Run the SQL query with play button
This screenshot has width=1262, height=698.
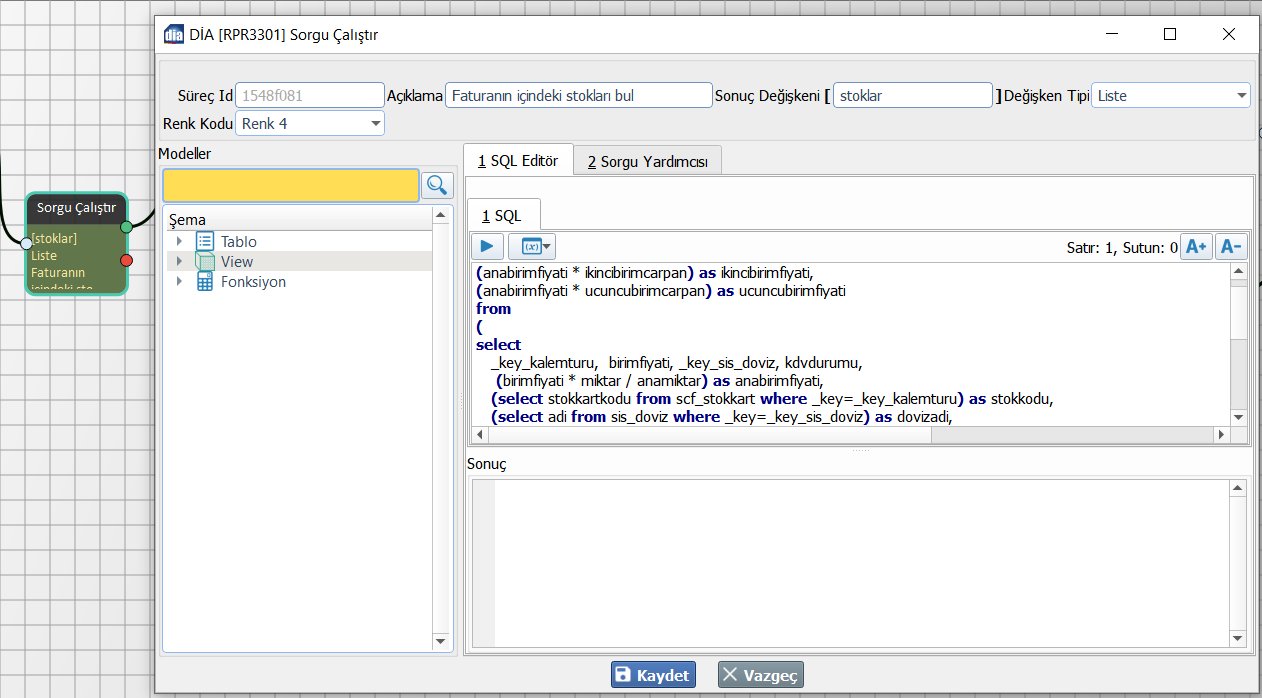click(x=487, y=246)
